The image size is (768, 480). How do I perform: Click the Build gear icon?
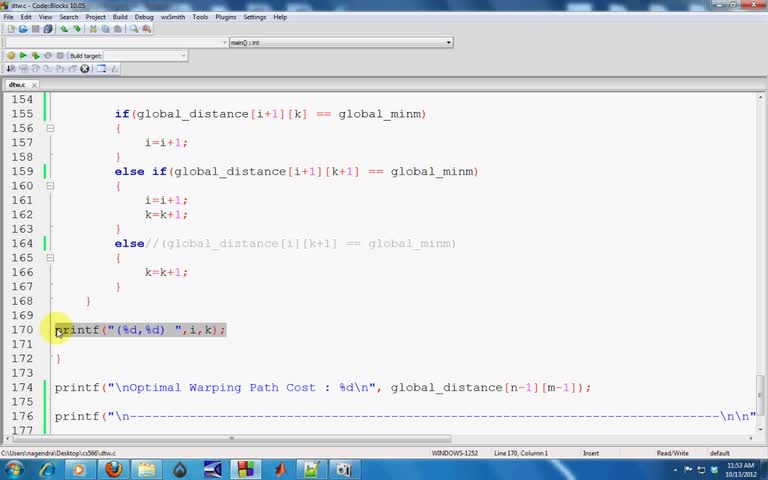coord(11,56)
